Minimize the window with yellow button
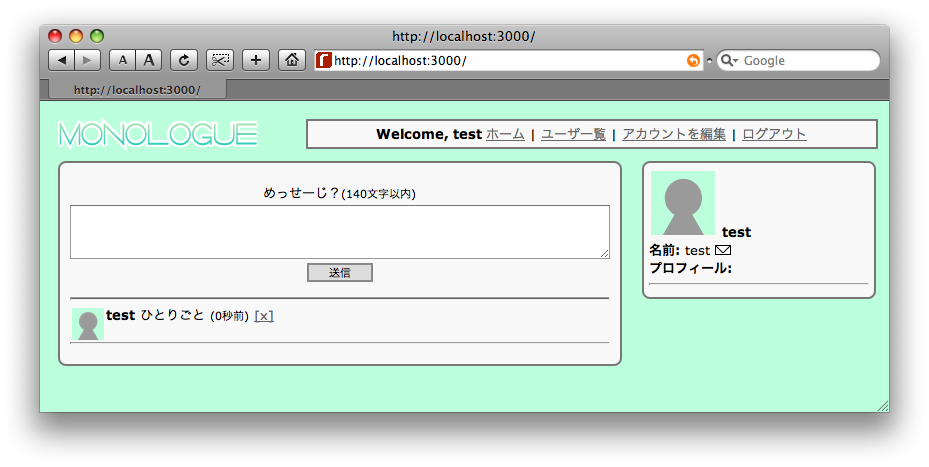929x467 pixels. pyautogui.click(x=76, y=36)
